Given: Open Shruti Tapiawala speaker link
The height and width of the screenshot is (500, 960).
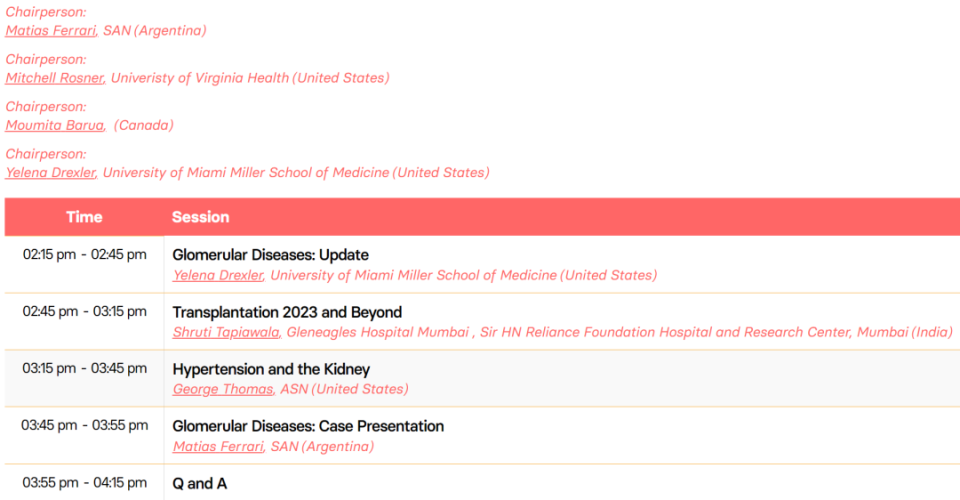Looking at the screenshot, I should coord(226,332).
